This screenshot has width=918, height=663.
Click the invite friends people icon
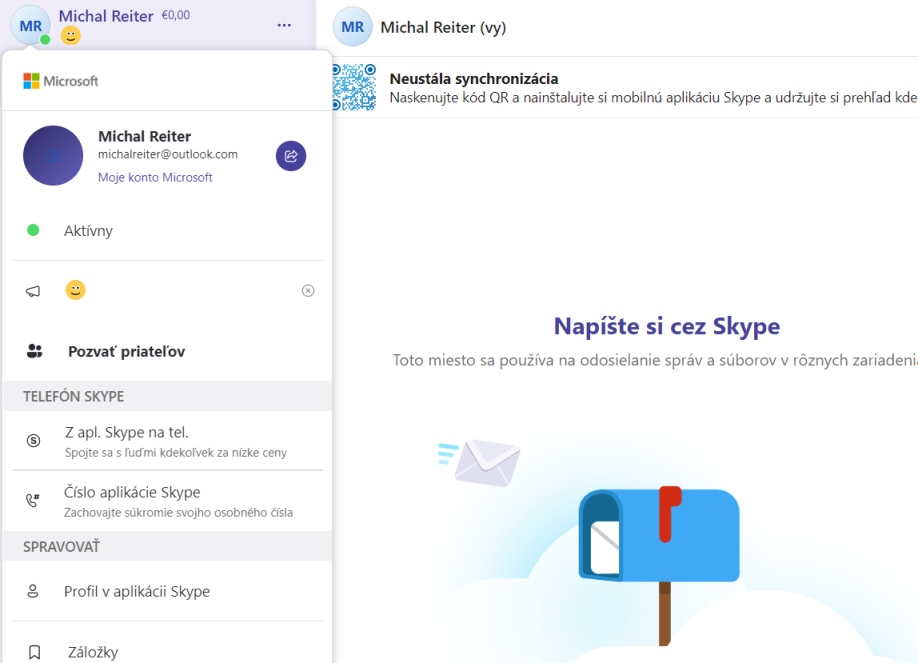pyautogui.click(x=35, y=351)
